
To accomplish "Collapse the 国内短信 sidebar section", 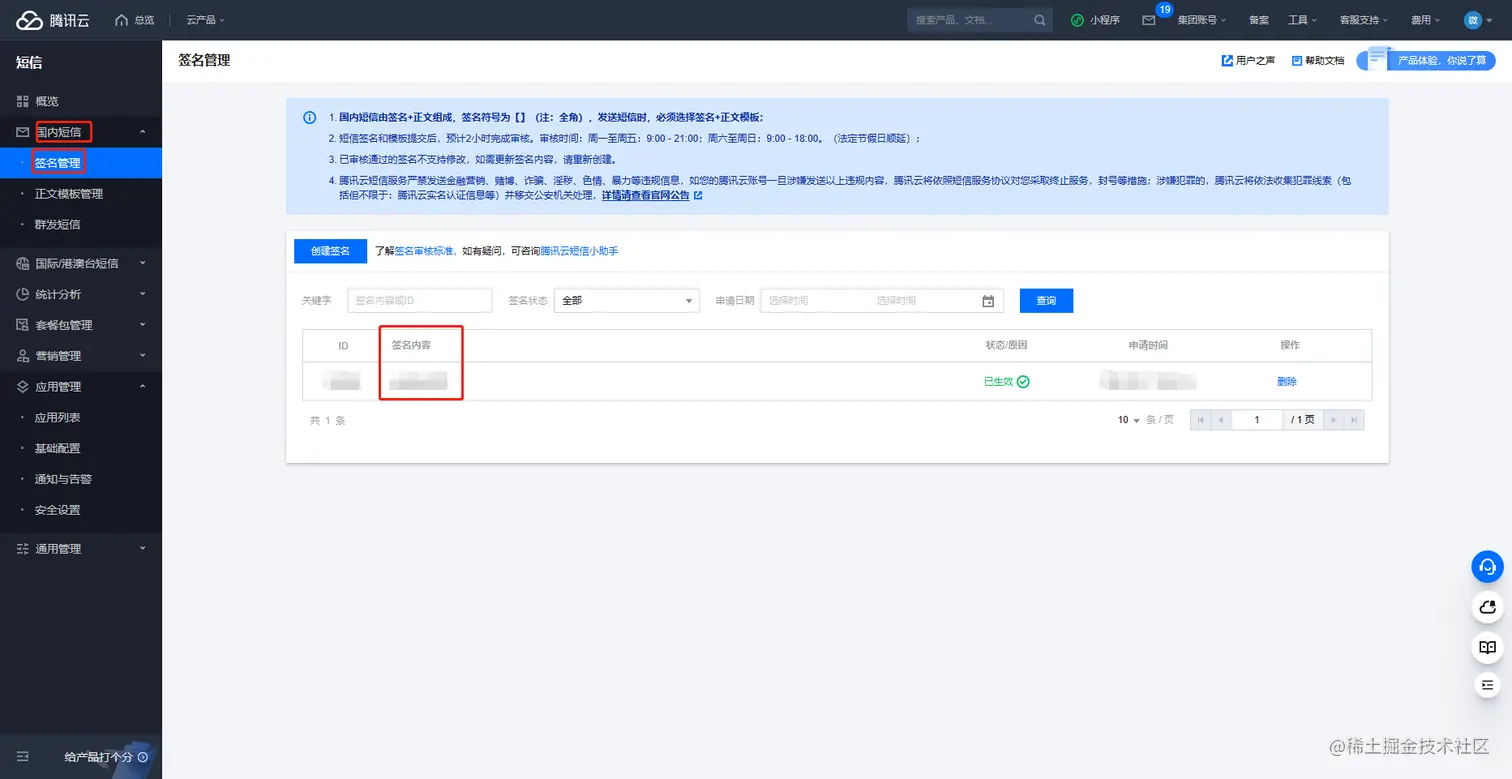I will point(81,132).
